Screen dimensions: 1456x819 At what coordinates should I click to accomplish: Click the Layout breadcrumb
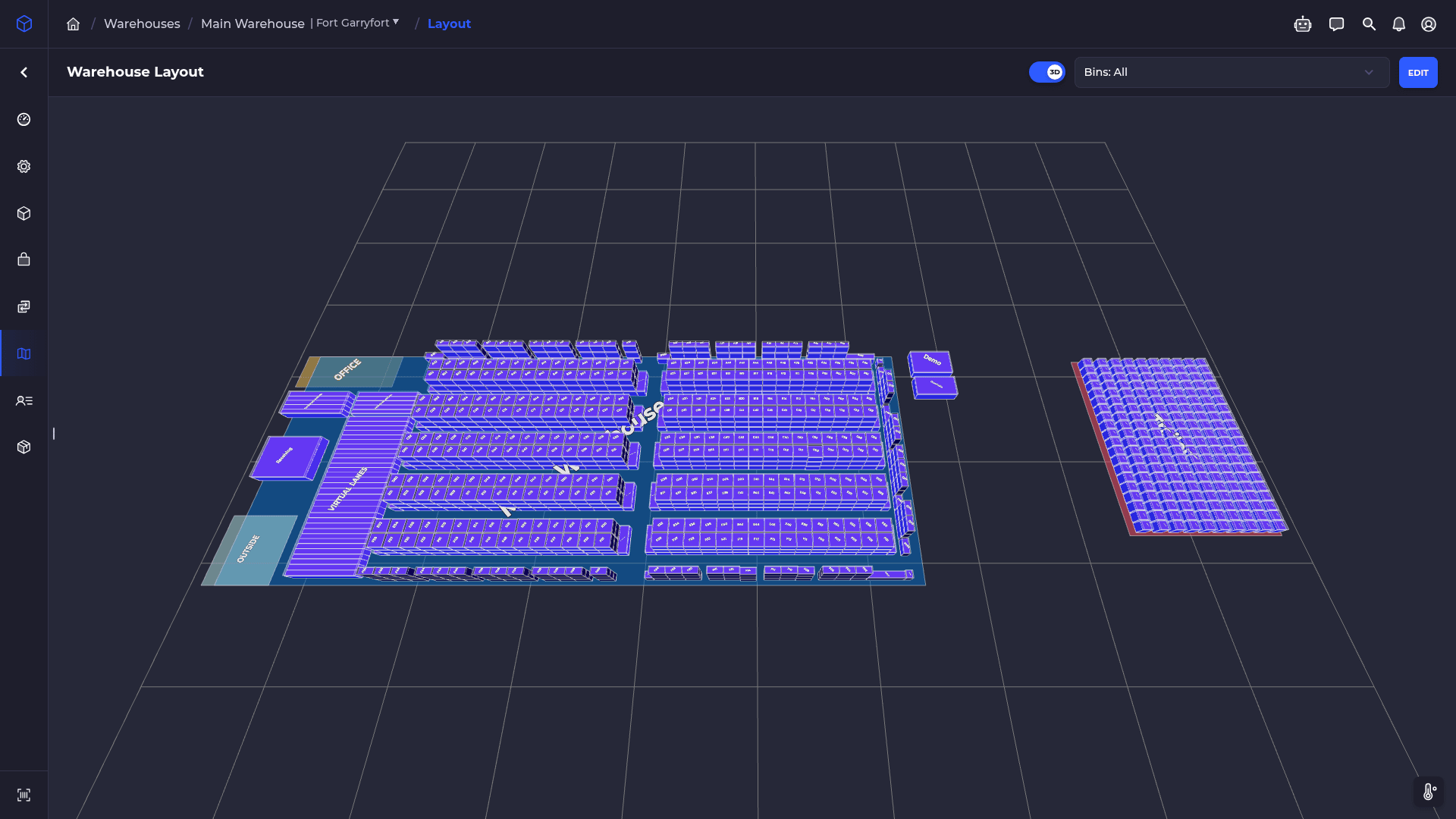point(449,24)
